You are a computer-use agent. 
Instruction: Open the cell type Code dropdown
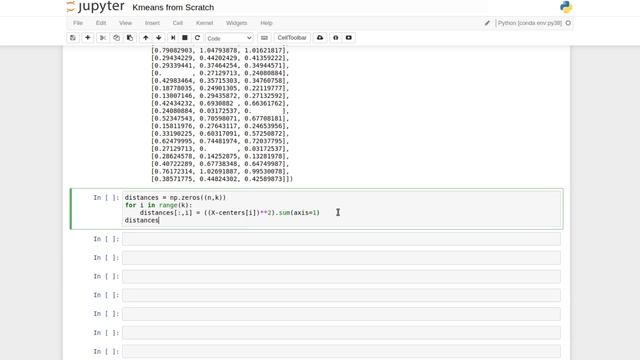pos(229,38)
